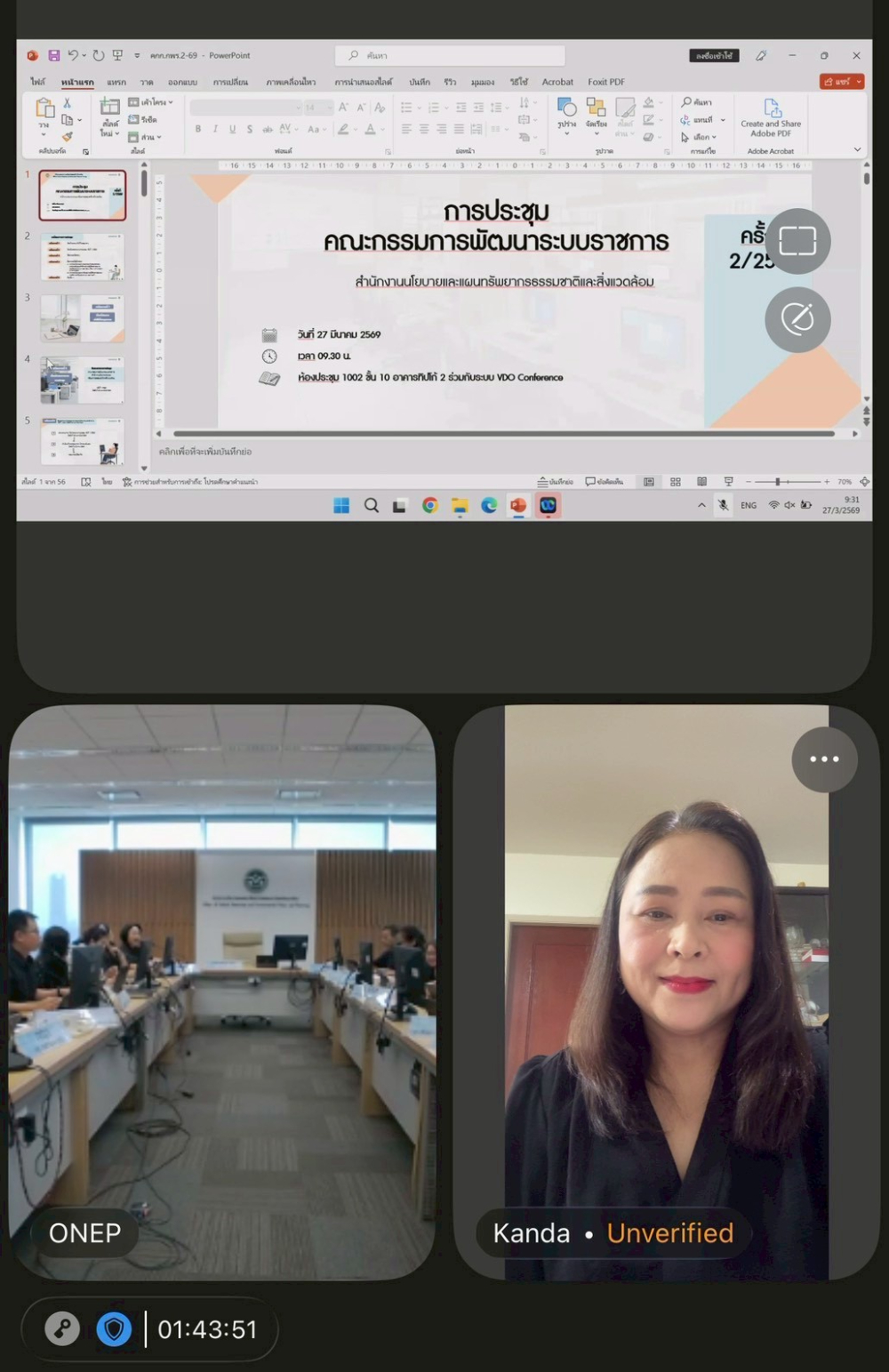The image size is (889, 1372).
Task: Open the bullet list dropdown arrow
Action: [x=419, y=106]
